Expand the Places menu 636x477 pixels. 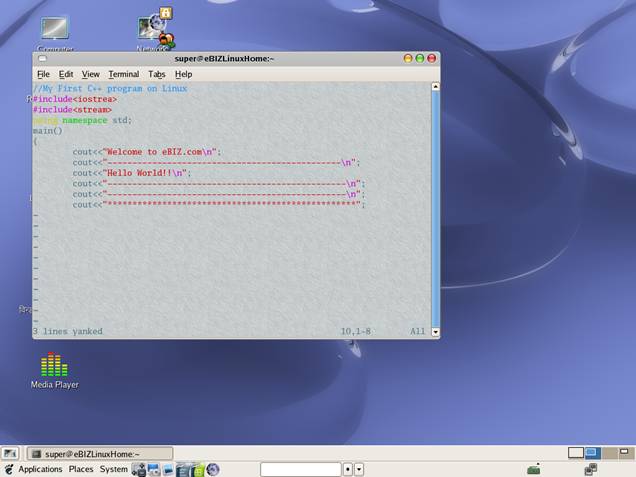coord(81,469)
